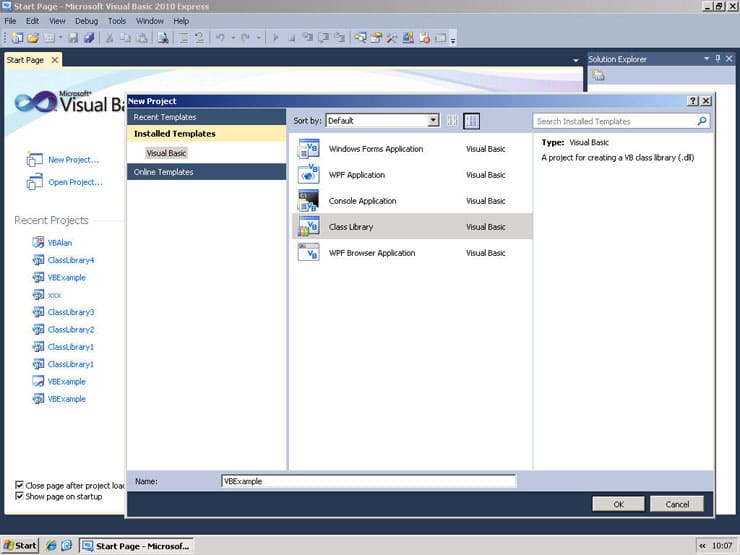Click the Cut toolbar icon

pyautogui.click(x=109, y=38)
